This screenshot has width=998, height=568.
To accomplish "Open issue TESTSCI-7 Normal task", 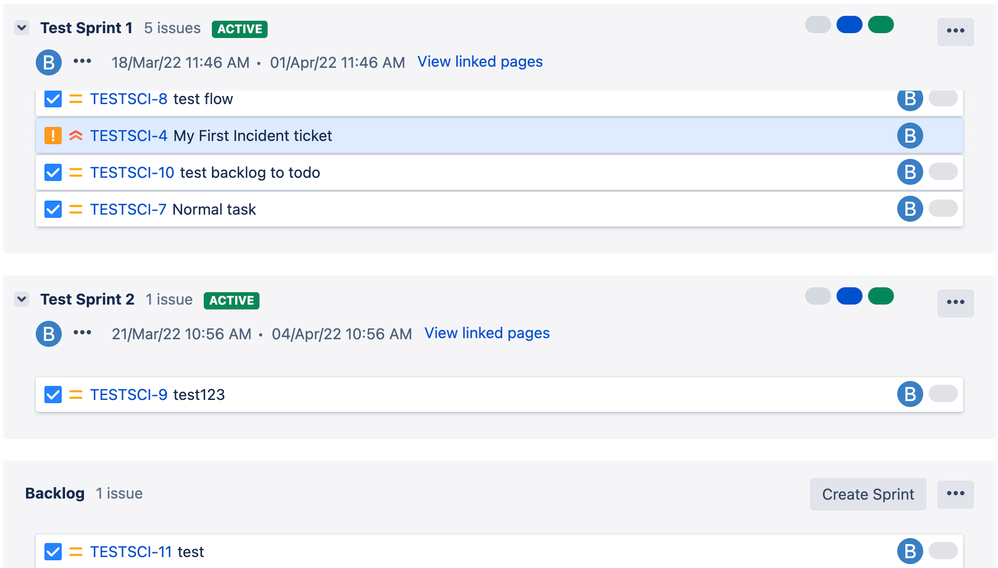I will (172, 209).
